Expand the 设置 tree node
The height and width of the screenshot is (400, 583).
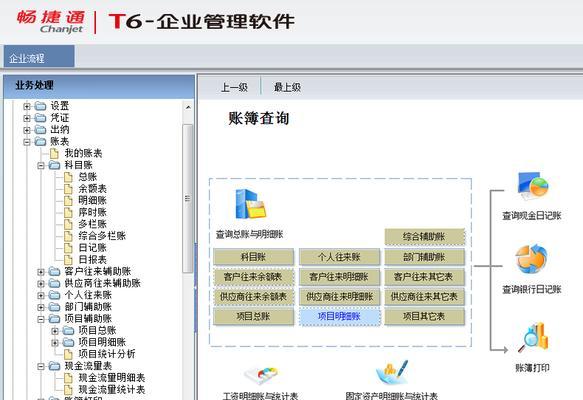coord(26,106)
